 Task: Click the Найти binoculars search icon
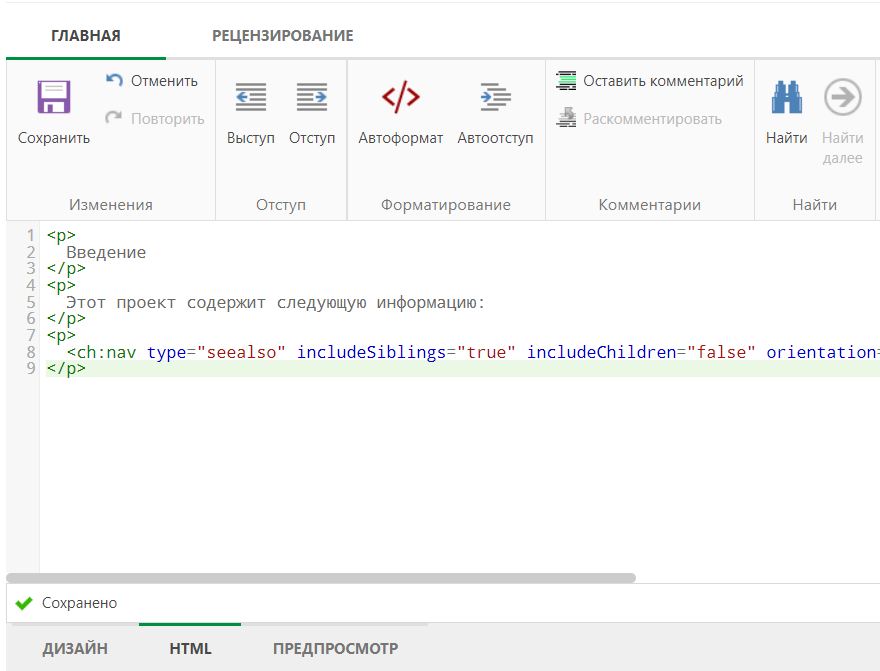tap(787, 97)
